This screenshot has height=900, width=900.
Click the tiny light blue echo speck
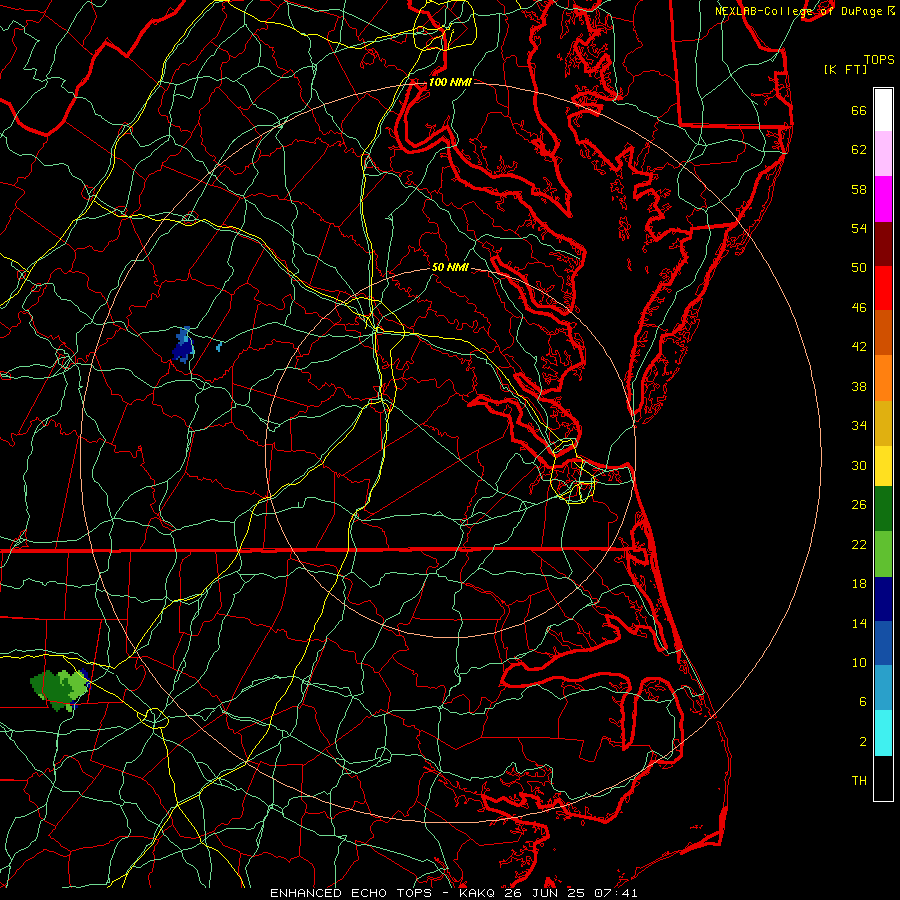pos(219,346)
